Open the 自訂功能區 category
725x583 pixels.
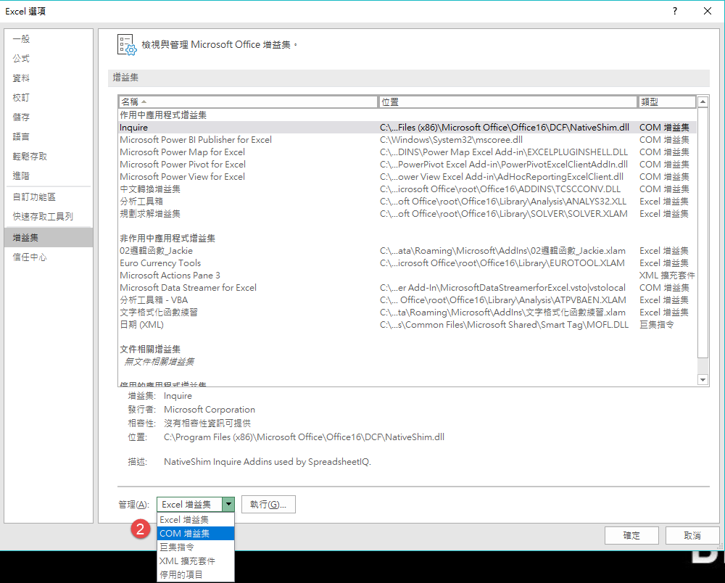[x=49, y=197]
